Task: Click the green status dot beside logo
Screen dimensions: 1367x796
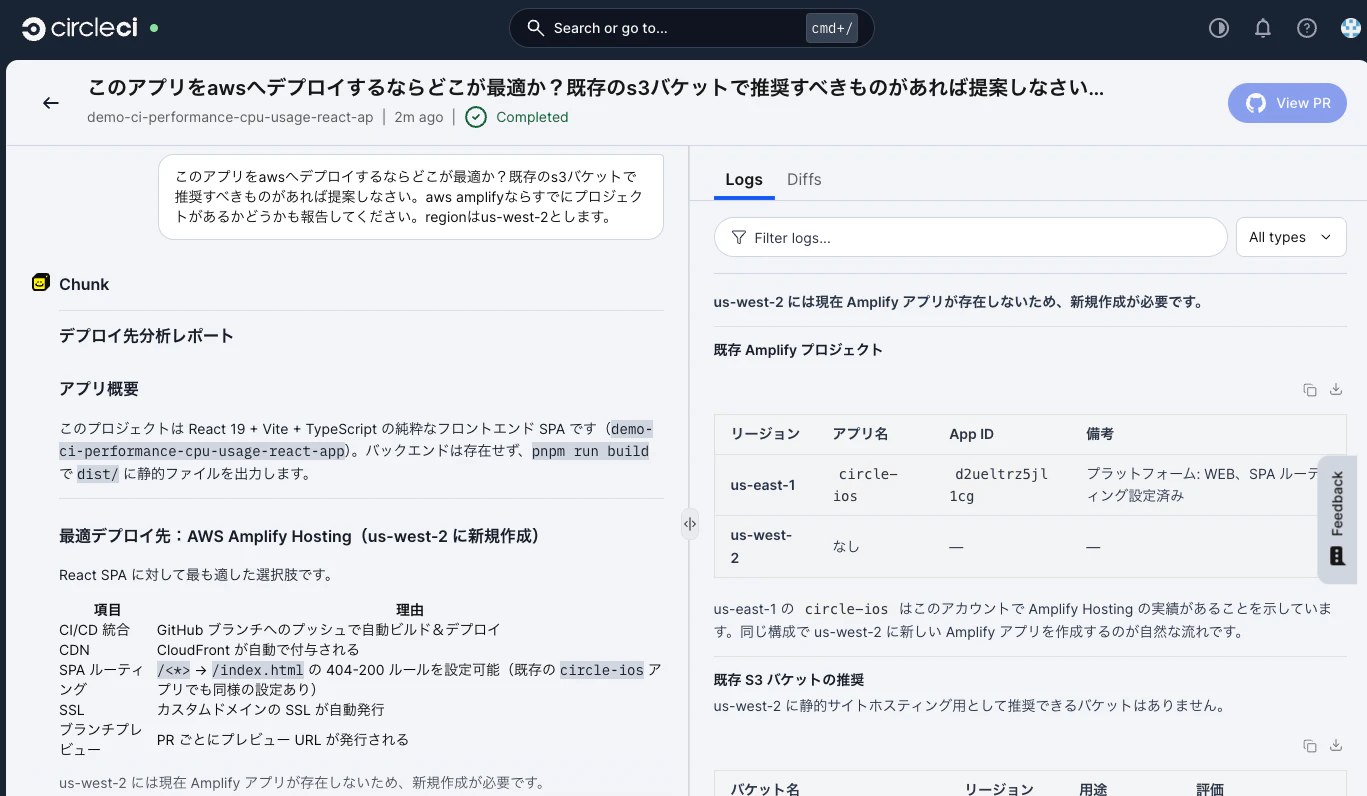Action: [x=153, y=28]
